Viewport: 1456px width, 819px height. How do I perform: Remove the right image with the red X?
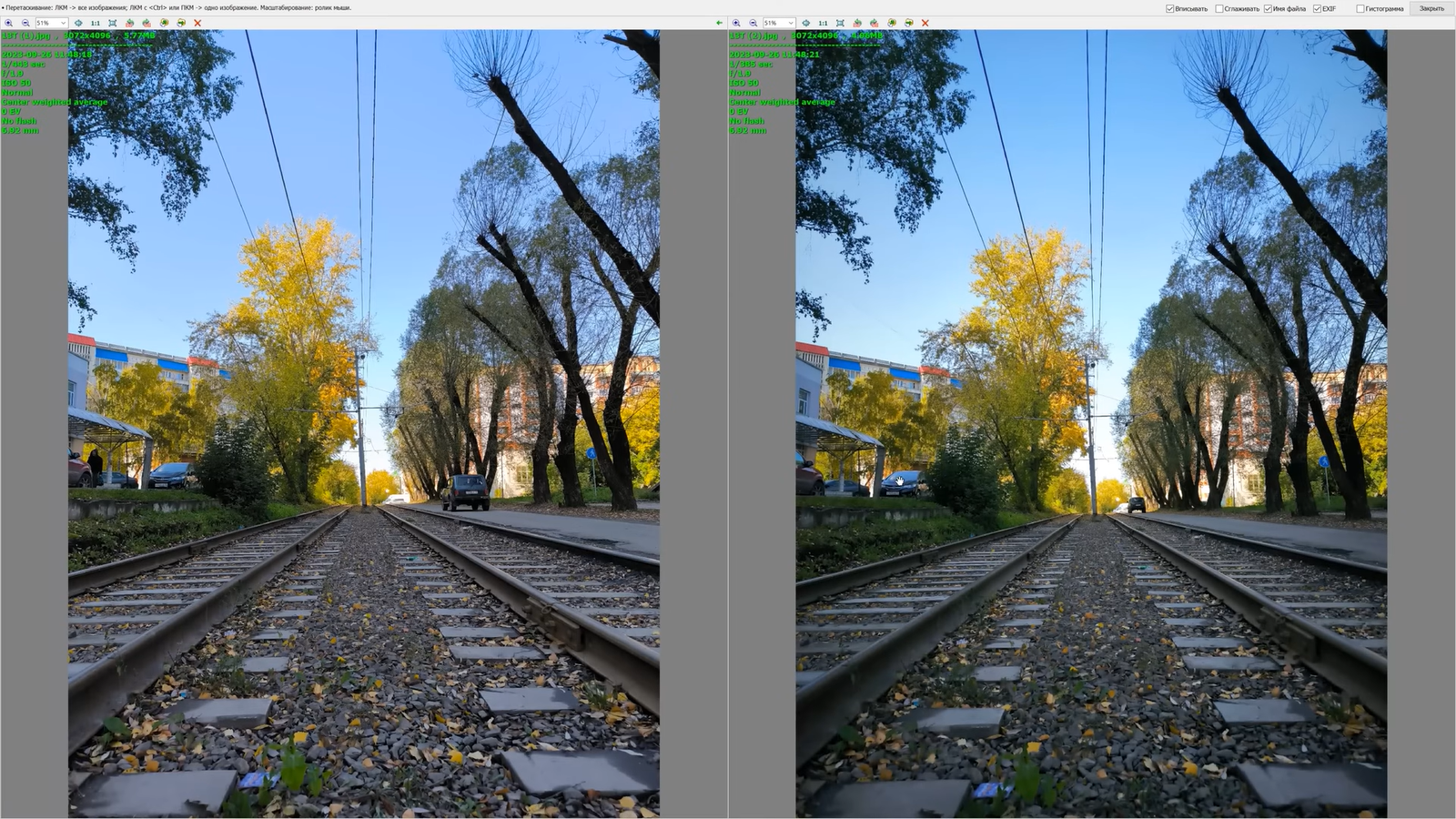pos(925,23)
